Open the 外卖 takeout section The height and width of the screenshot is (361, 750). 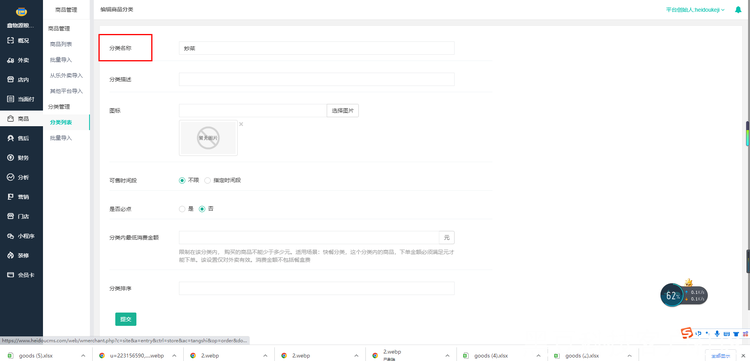(19, 60)
